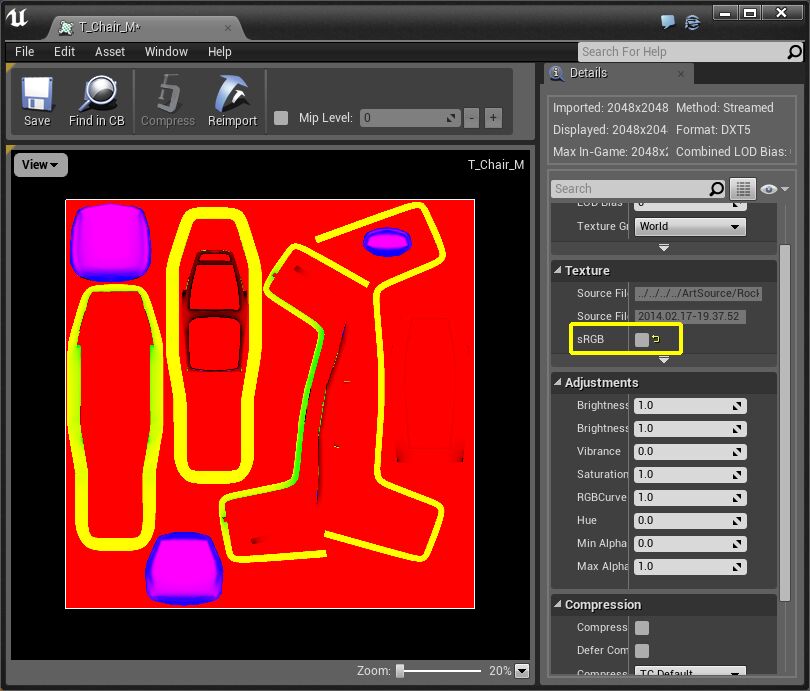The width and height of the screenshot is (810, 691).
Task: Open the View dropdown in viewport
Action: (x=40, y=165)
